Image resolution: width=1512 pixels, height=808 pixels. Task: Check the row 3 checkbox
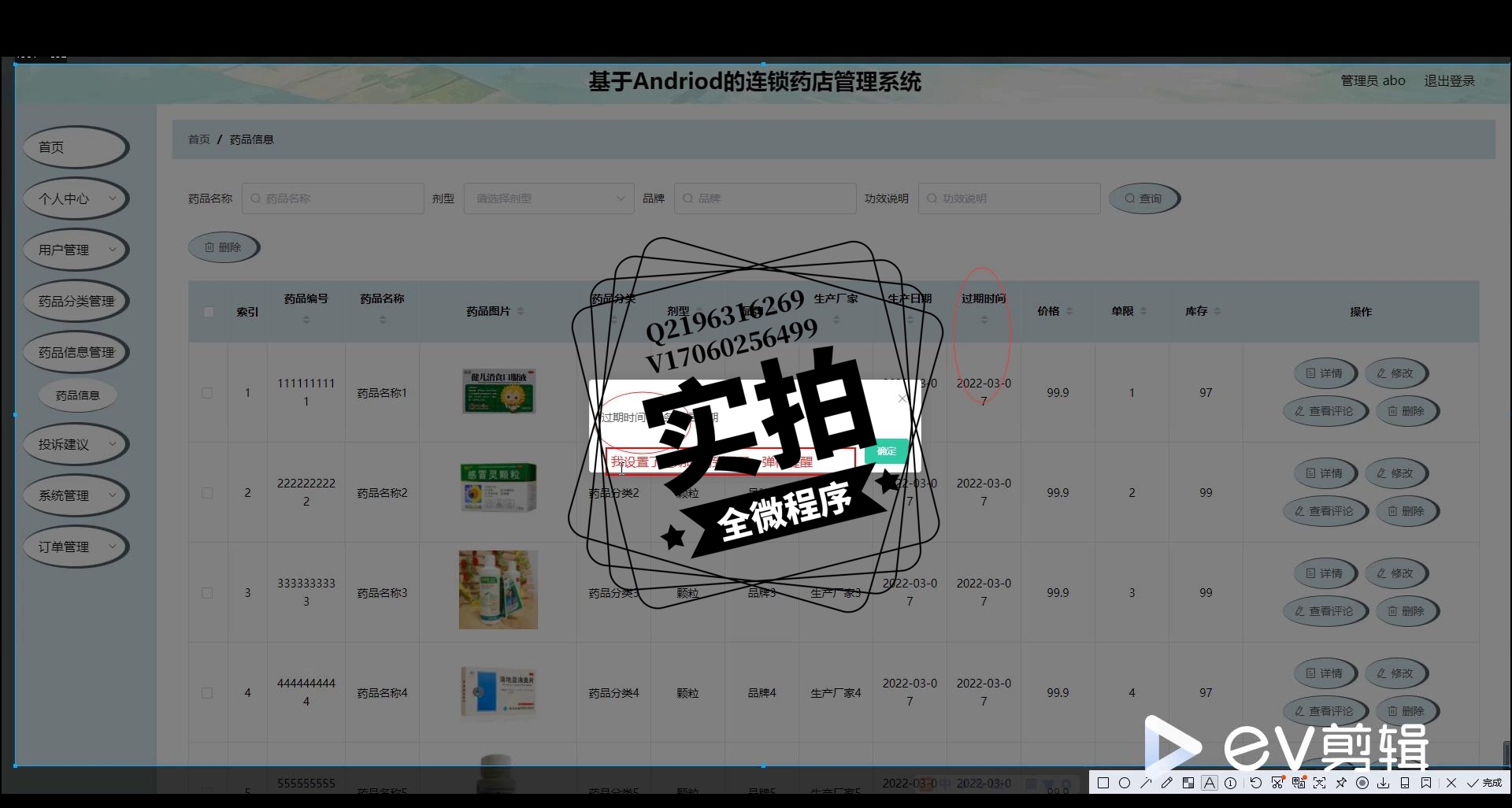pos(207,593)
